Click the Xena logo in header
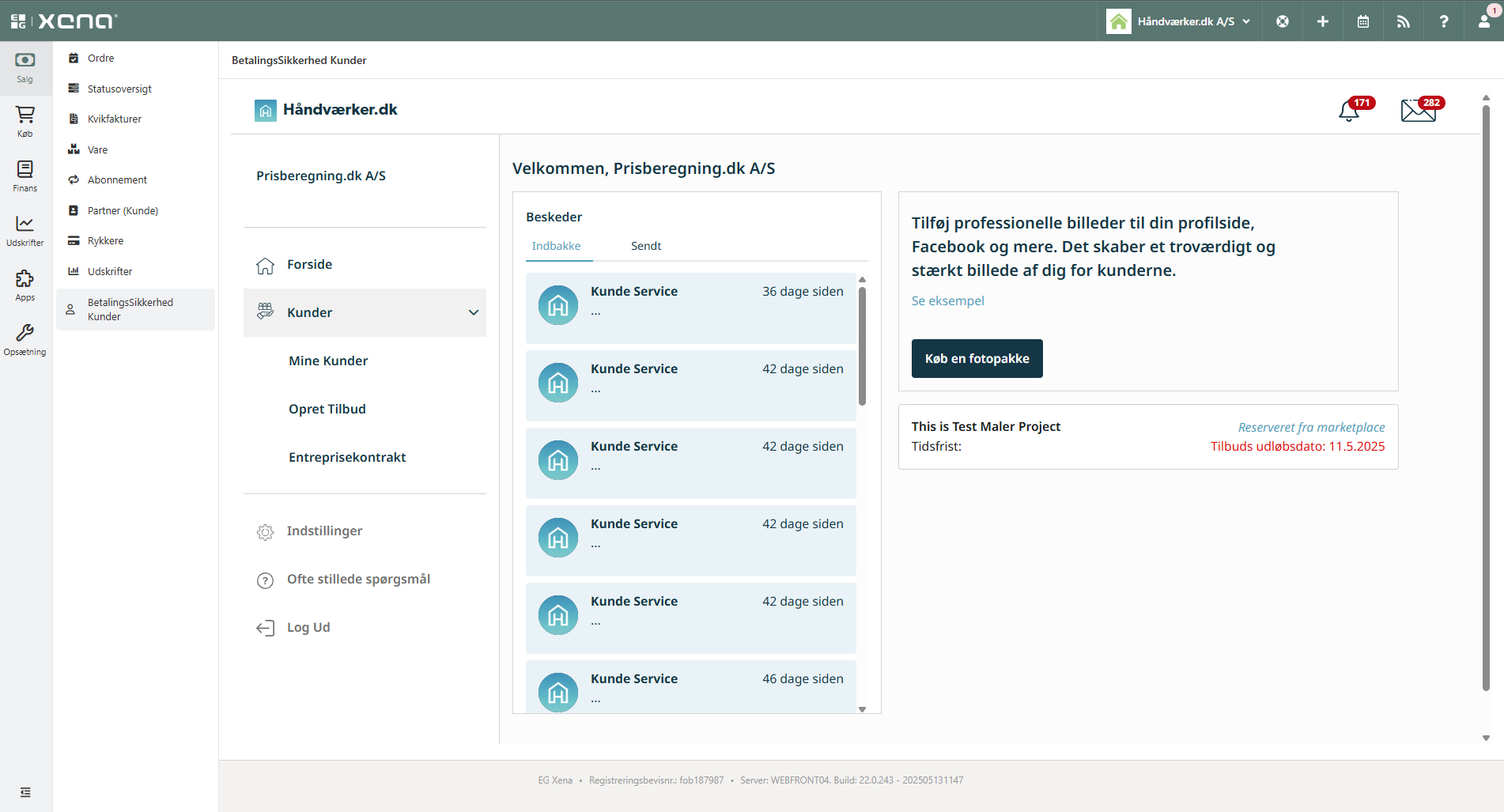1504x812 pixels. [x=77, y=21]
